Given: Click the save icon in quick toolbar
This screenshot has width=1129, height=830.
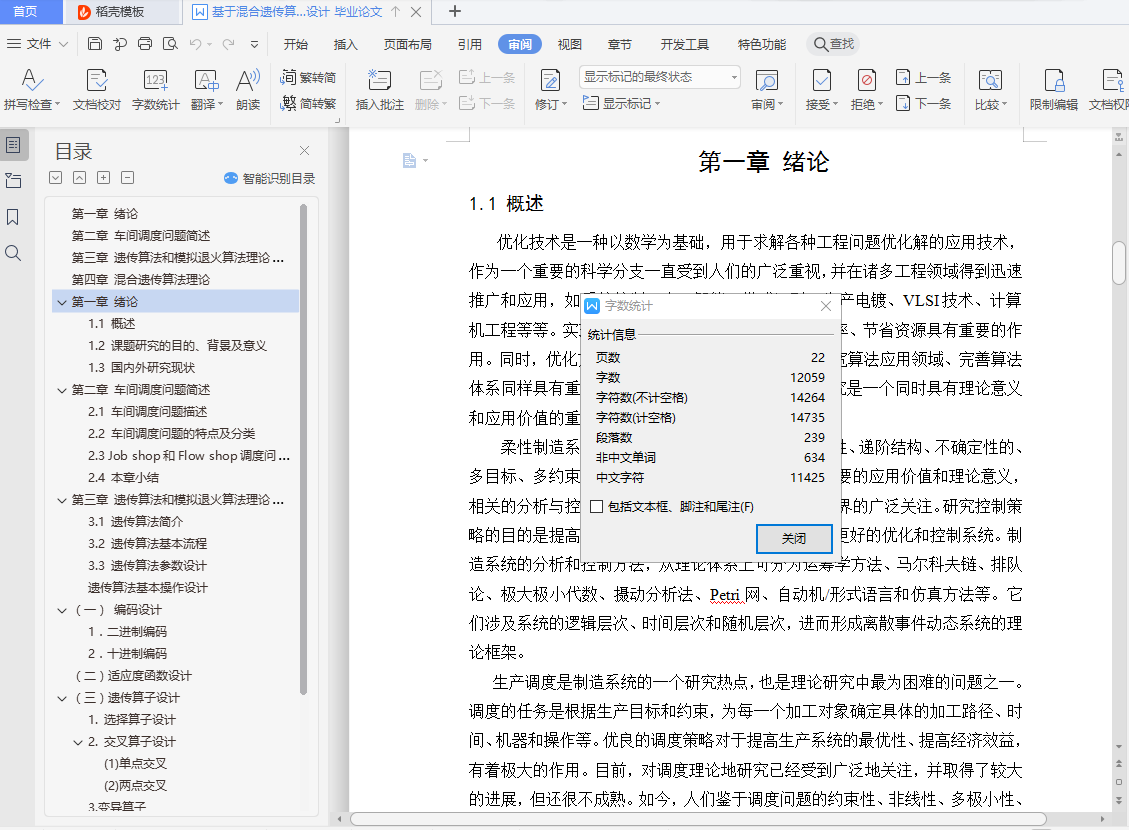Looking at the screenshot, I should [95, 44].
